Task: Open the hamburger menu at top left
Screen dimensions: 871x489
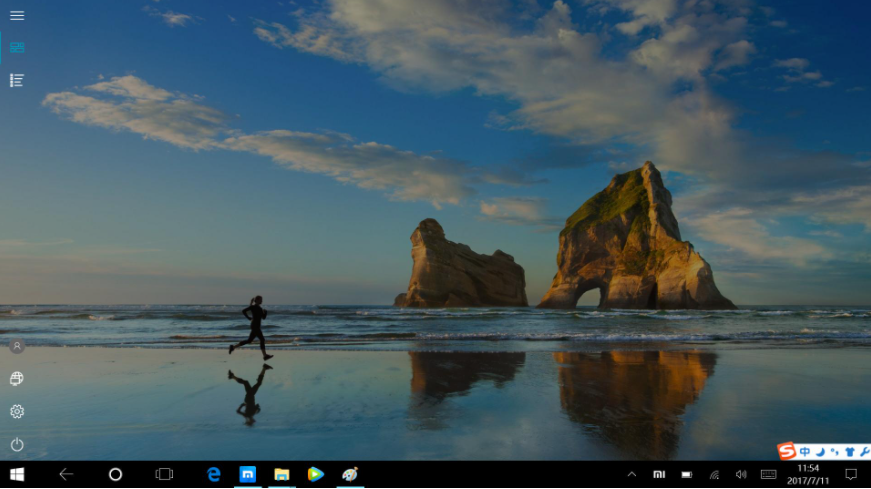Action: pos(17,15)
